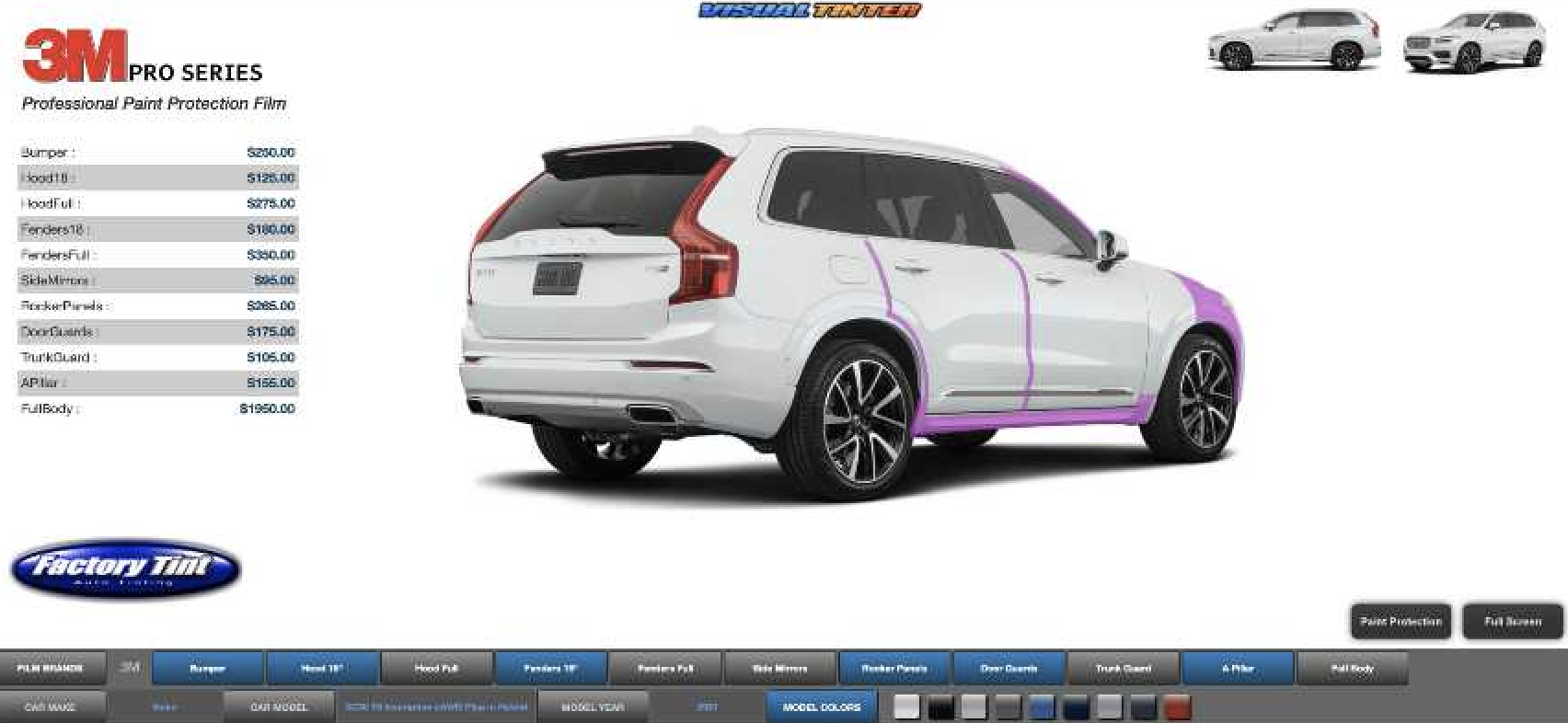The image size is (1568, 723).
Task: Choose the light silver model color swatch
Action: [974, 707]
